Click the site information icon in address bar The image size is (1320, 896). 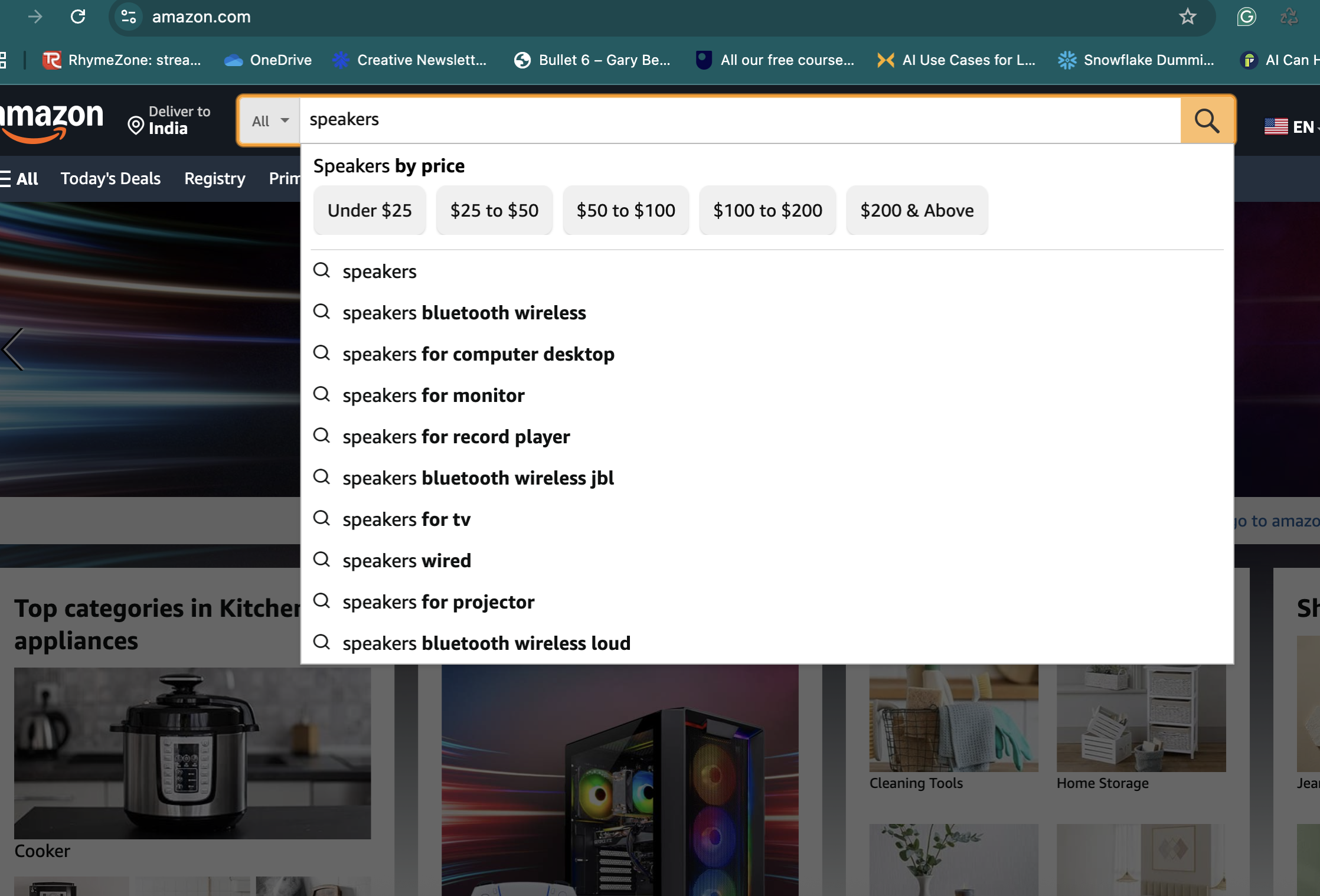pyautogui.click(x=128, y=17)
